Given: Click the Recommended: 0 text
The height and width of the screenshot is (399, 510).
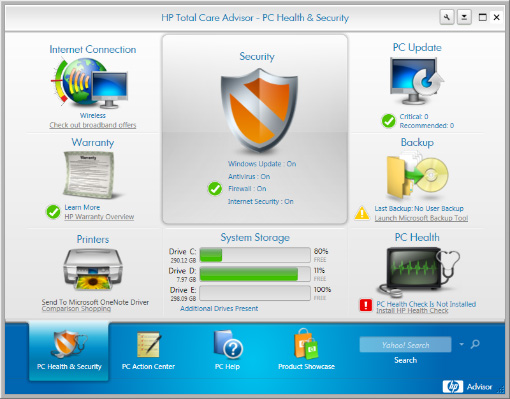Looking at the screenshot, I should [427, 125].
